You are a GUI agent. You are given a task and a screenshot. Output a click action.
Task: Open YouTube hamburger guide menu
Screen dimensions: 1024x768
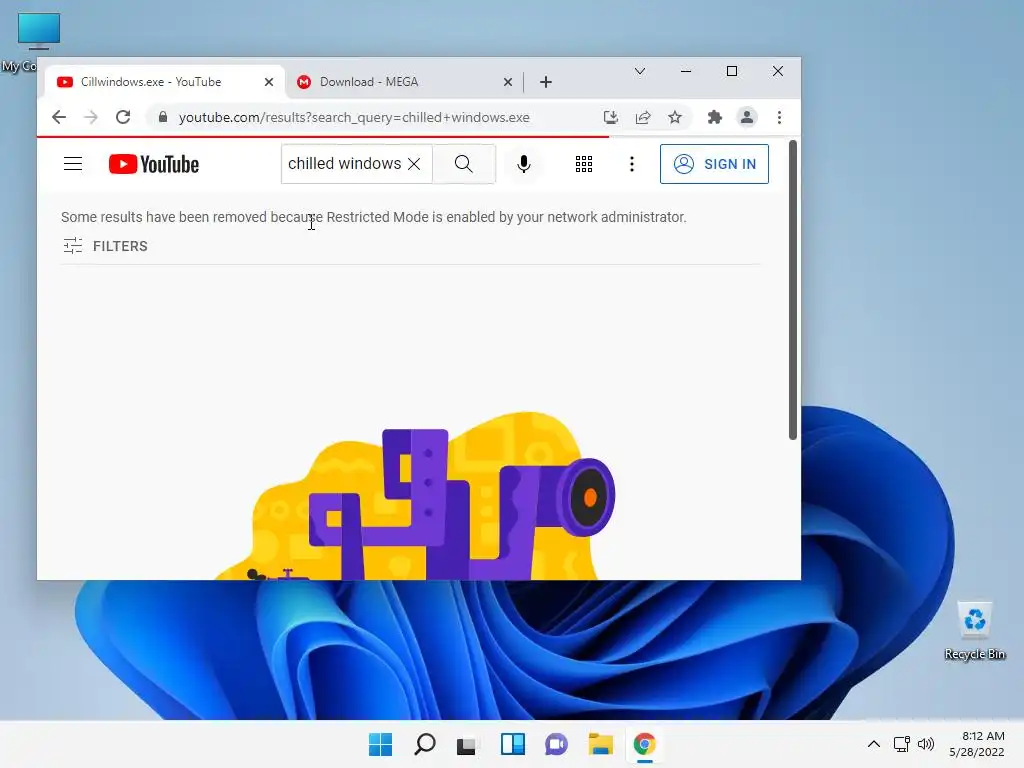point(73,164)
